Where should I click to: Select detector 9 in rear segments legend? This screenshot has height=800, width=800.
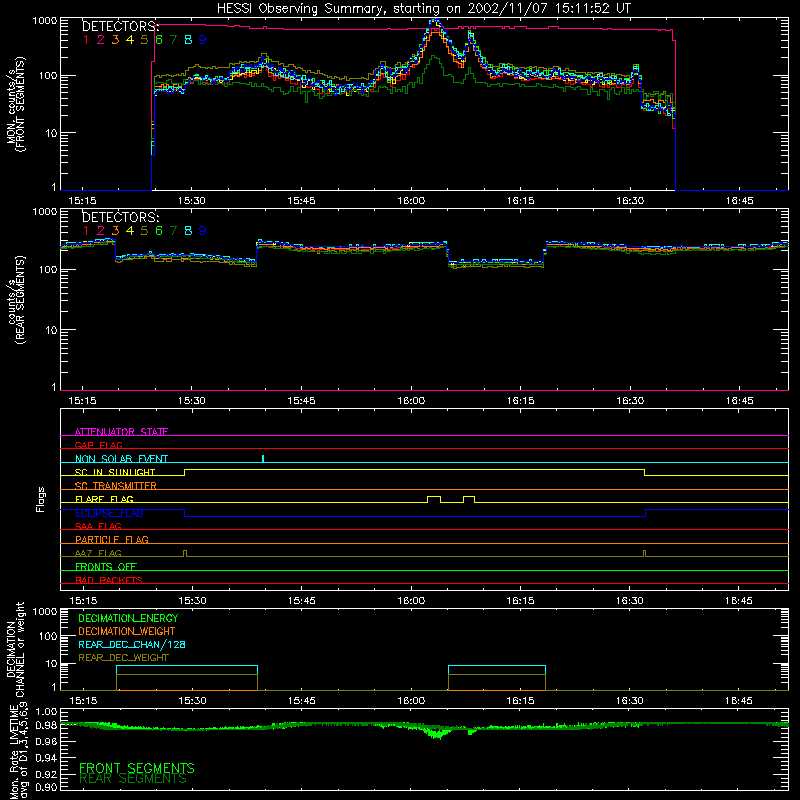203,231
